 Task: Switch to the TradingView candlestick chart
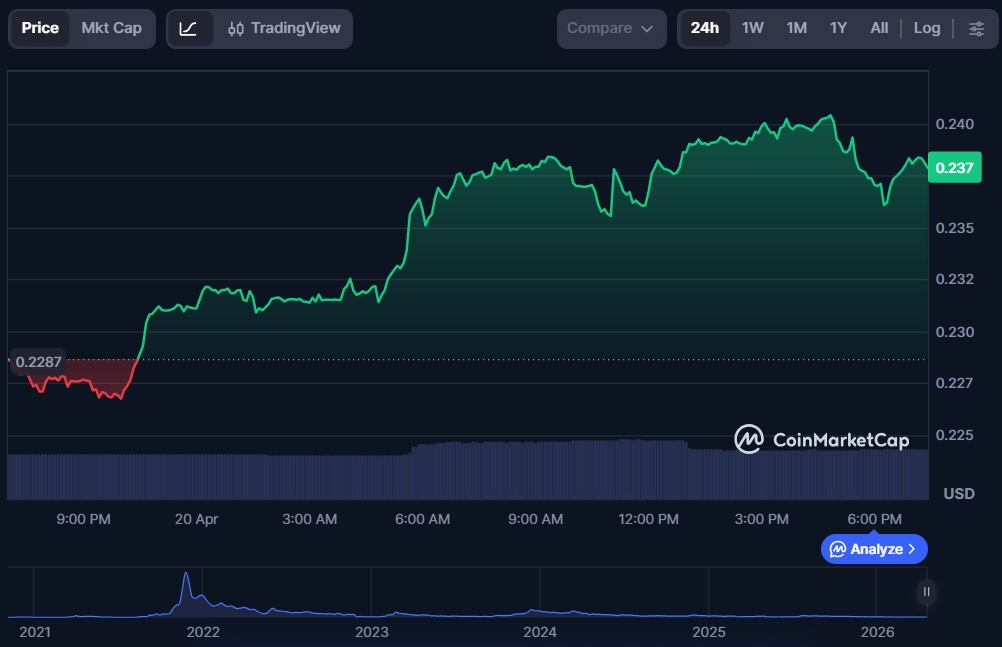(x=270, y=28)
